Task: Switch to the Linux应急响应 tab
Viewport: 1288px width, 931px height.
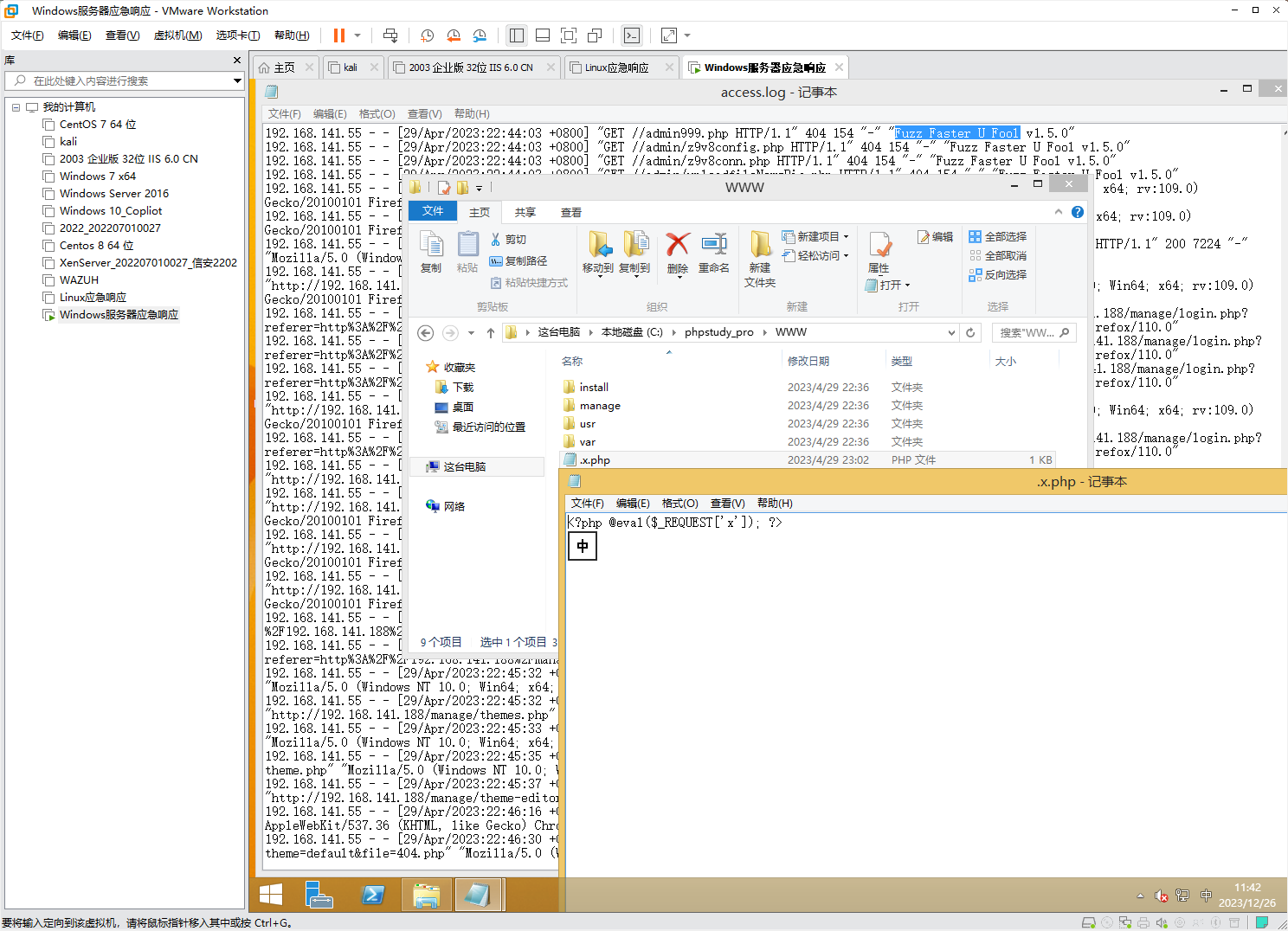Action: [x=616, y=67]
